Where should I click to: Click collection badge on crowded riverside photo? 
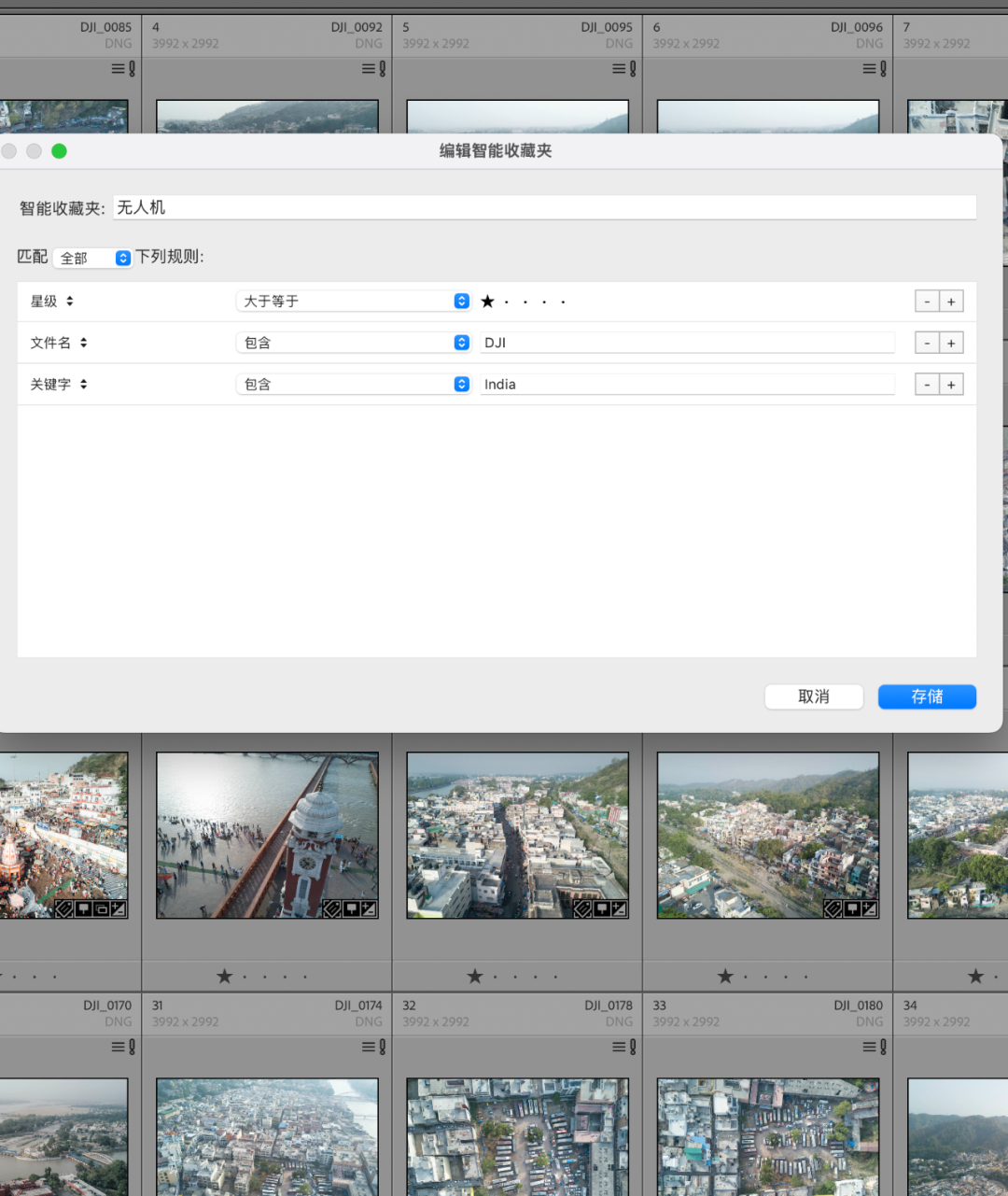point(101,908)
